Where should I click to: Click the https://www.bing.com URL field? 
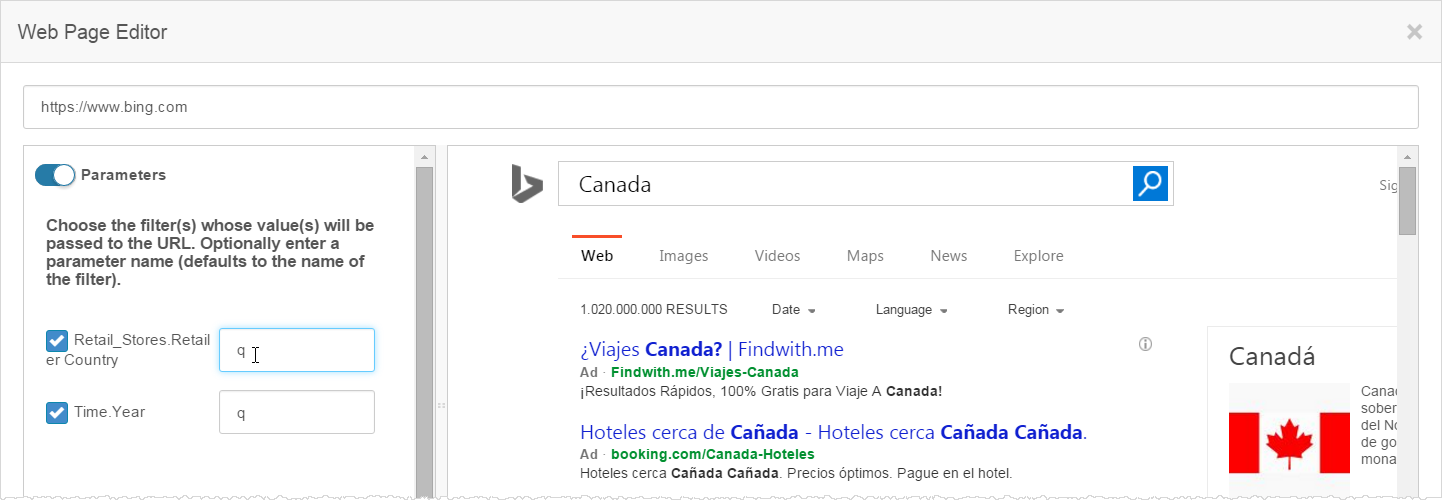pos(720,107)
